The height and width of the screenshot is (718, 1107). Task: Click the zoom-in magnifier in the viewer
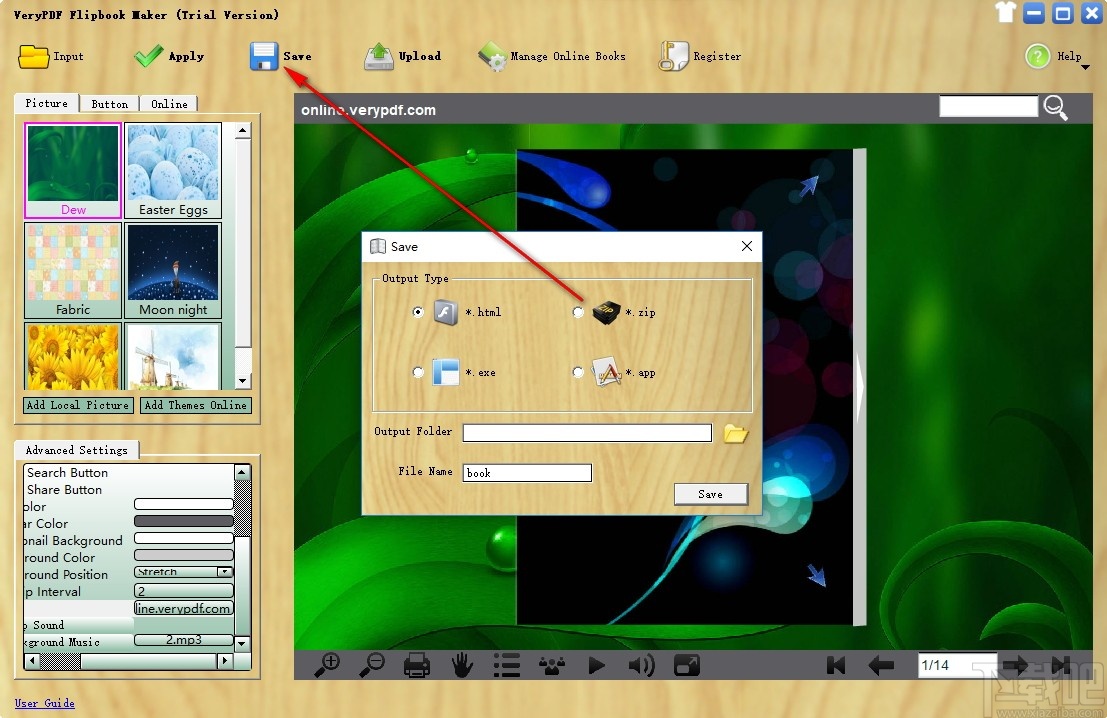tap(326, 664)
